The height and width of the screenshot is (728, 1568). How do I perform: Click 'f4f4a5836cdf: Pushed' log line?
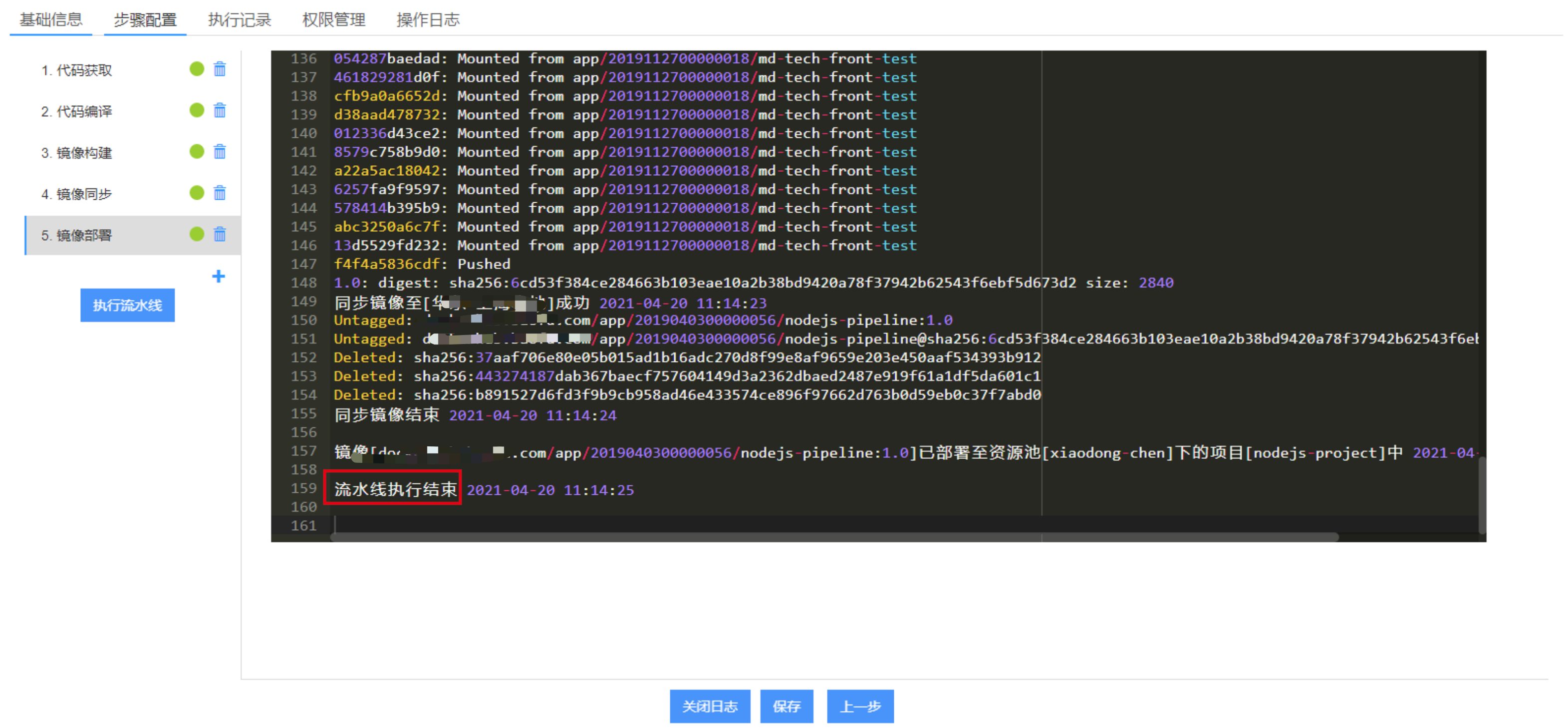click(x=422, y=265)
